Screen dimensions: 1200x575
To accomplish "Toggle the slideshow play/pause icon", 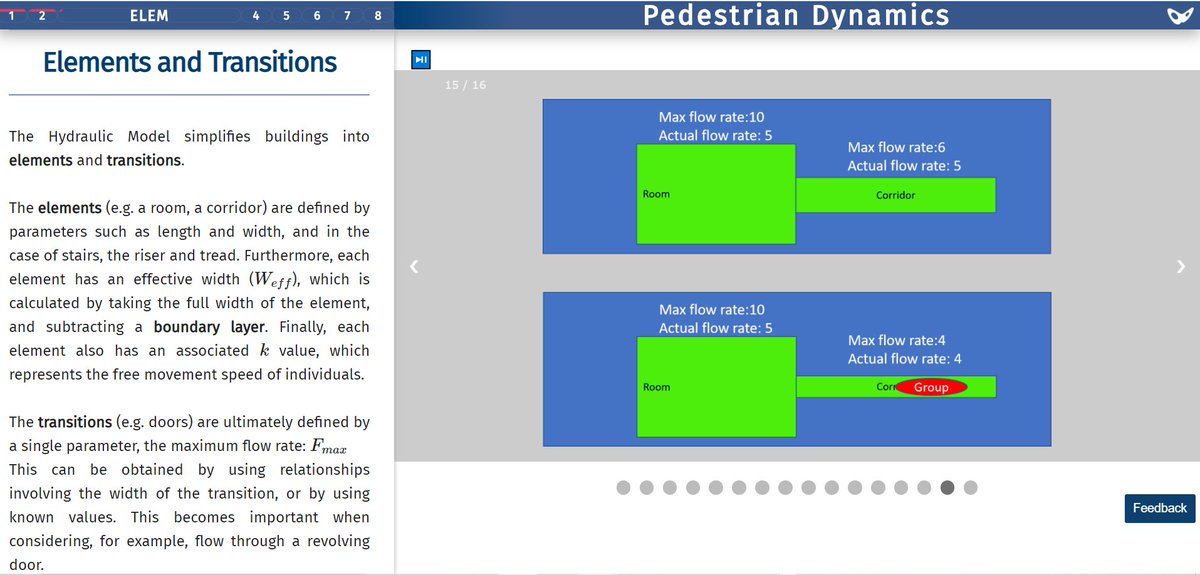I will (x=421, y=60).
